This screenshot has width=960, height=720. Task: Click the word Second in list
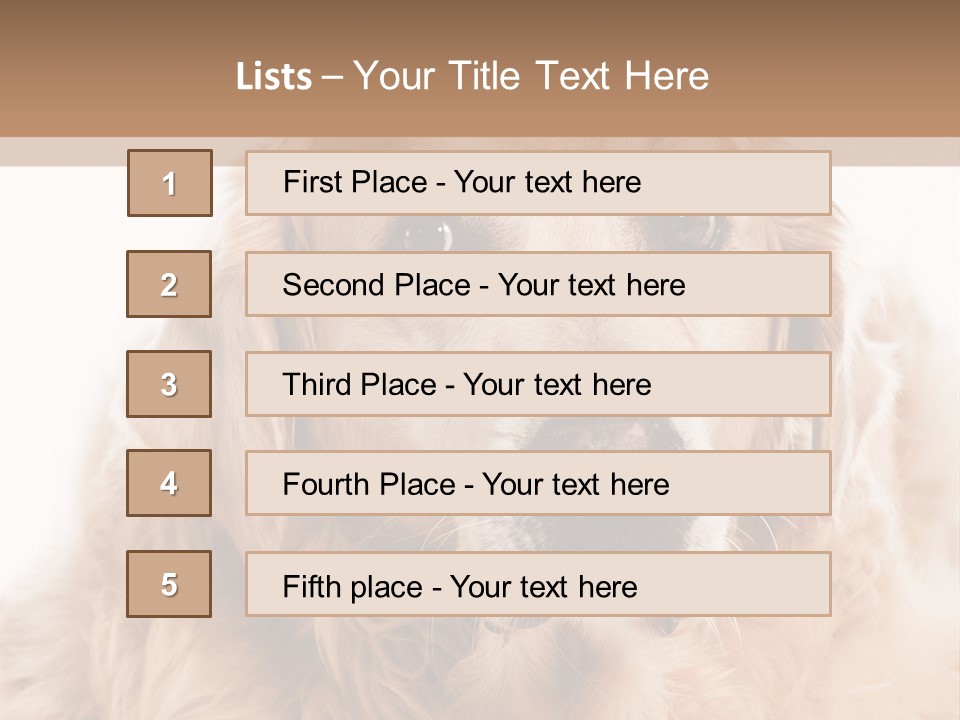pyautogui.click(x=334, y=285)
